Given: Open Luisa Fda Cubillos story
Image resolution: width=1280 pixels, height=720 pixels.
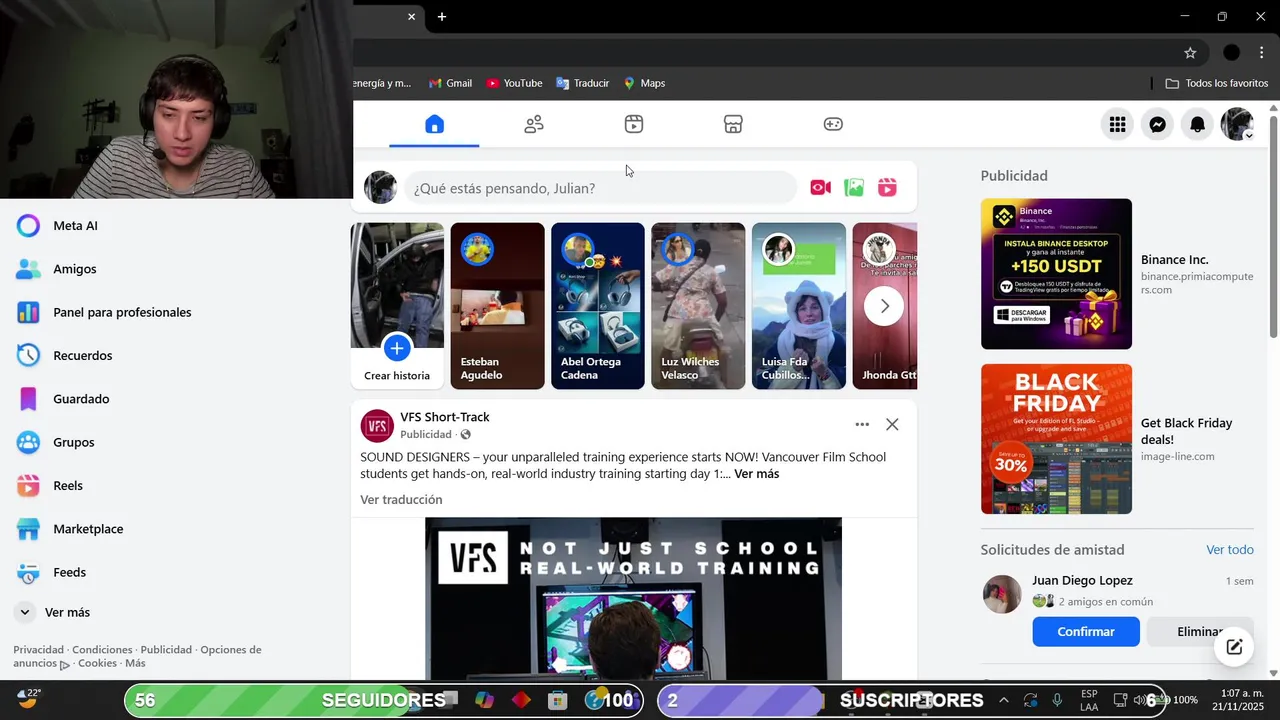Looking at the screenshot, I should [798, 306].
